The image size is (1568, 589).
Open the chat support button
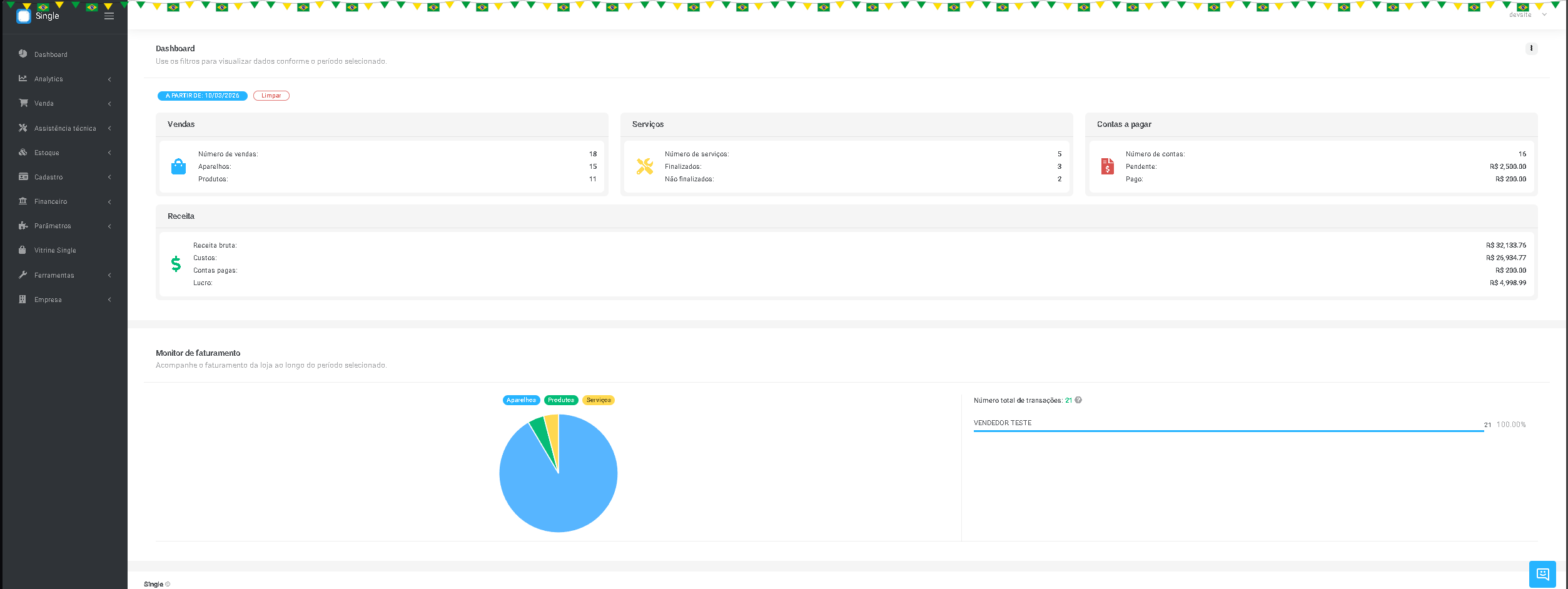pos(1542,574)
